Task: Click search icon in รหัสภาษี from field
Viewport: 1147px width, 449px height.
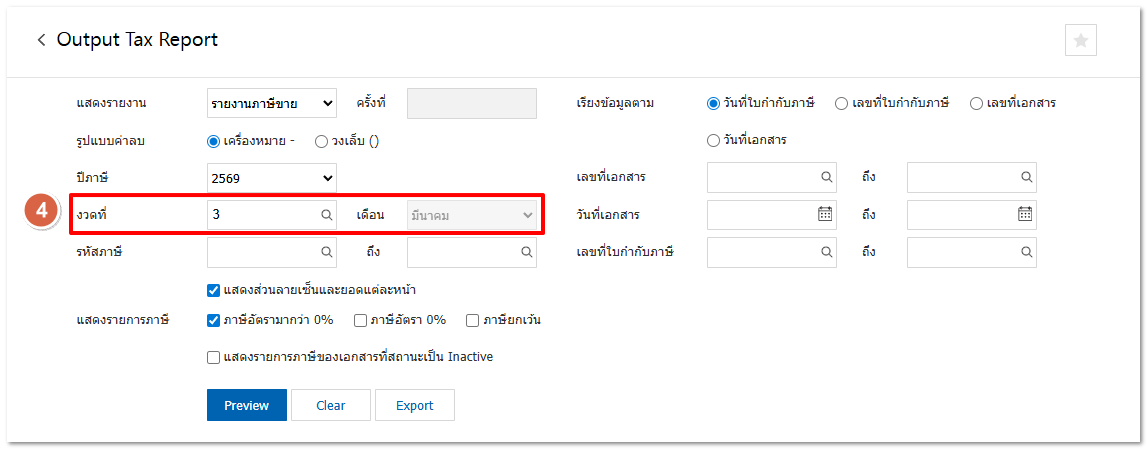Action: (x=326, y=252)
